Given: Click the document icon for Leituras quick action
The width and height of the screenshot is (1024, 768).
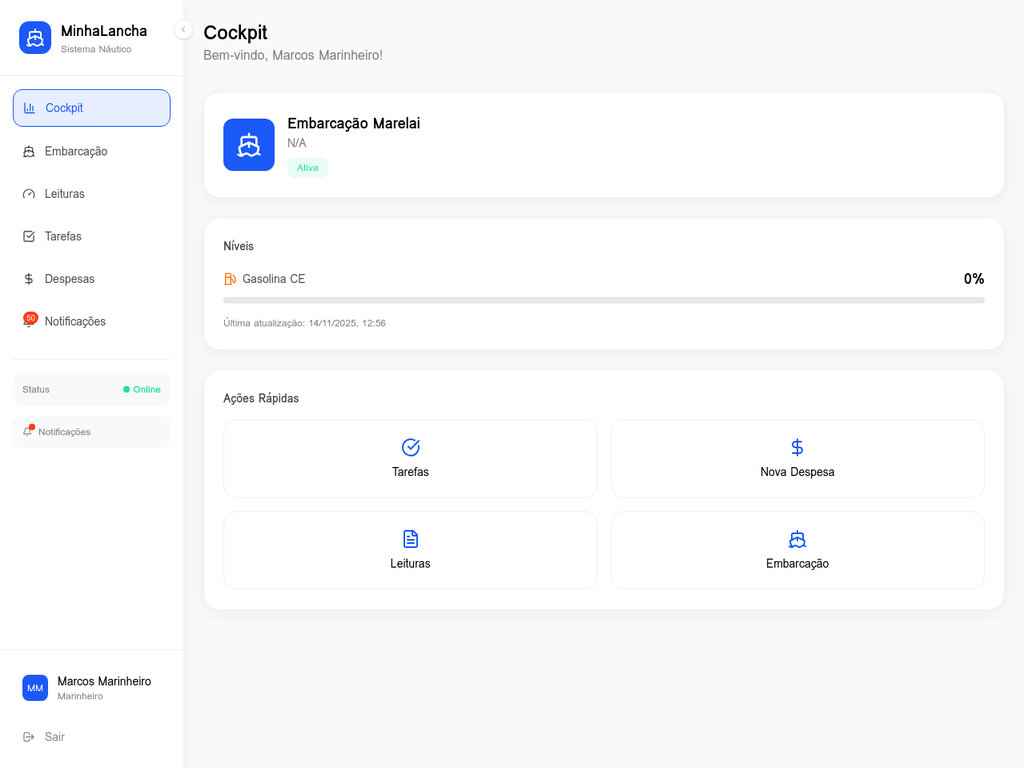Looking at the screenshot, I should click(x=410, y=539).
